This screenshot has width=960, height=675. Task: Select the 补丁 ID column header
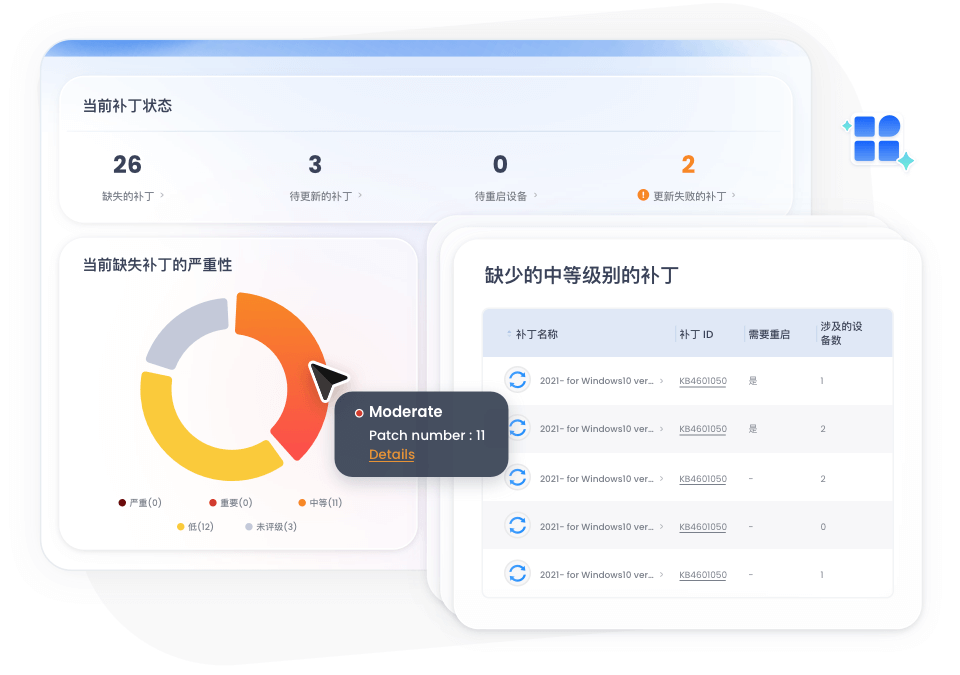(x=696, y=334)
